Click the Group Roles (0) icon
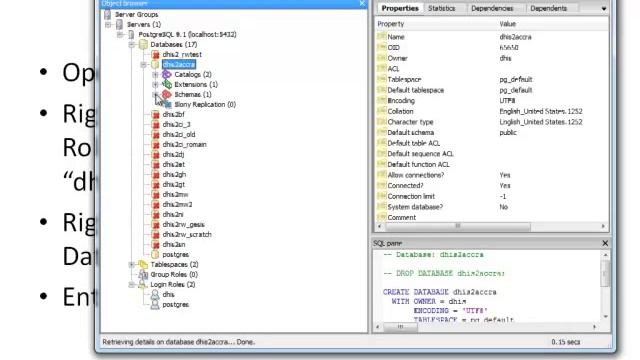Viewport: 640px width, 360px height. click(143, 275)
